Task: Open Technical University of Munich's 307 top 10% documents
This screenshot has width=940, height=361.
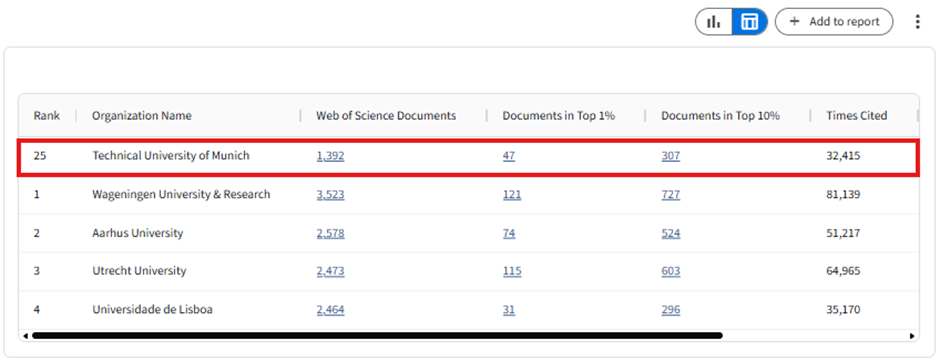Action: coord(671,156)
